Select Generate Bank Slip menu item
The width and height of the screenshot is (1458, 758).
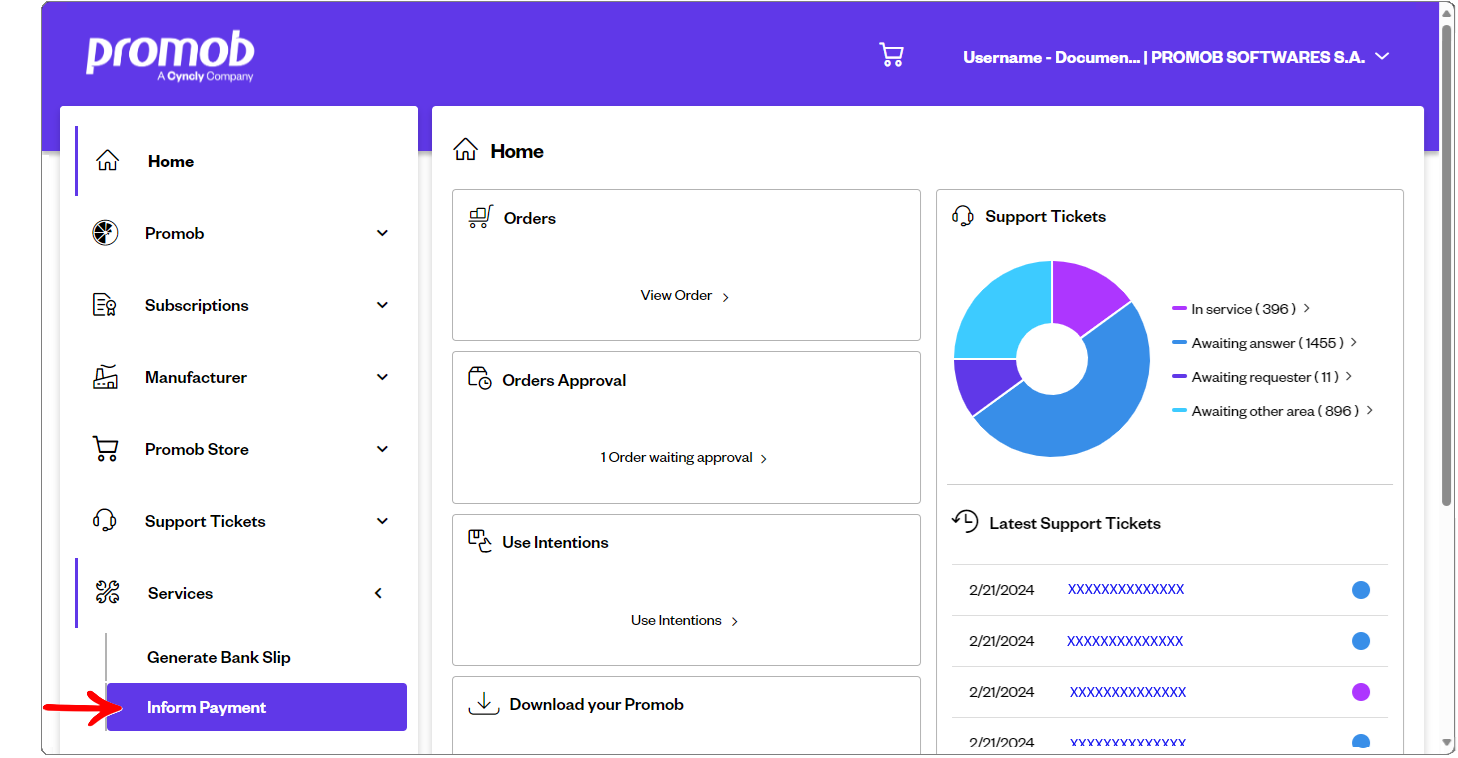coord(219,657)
